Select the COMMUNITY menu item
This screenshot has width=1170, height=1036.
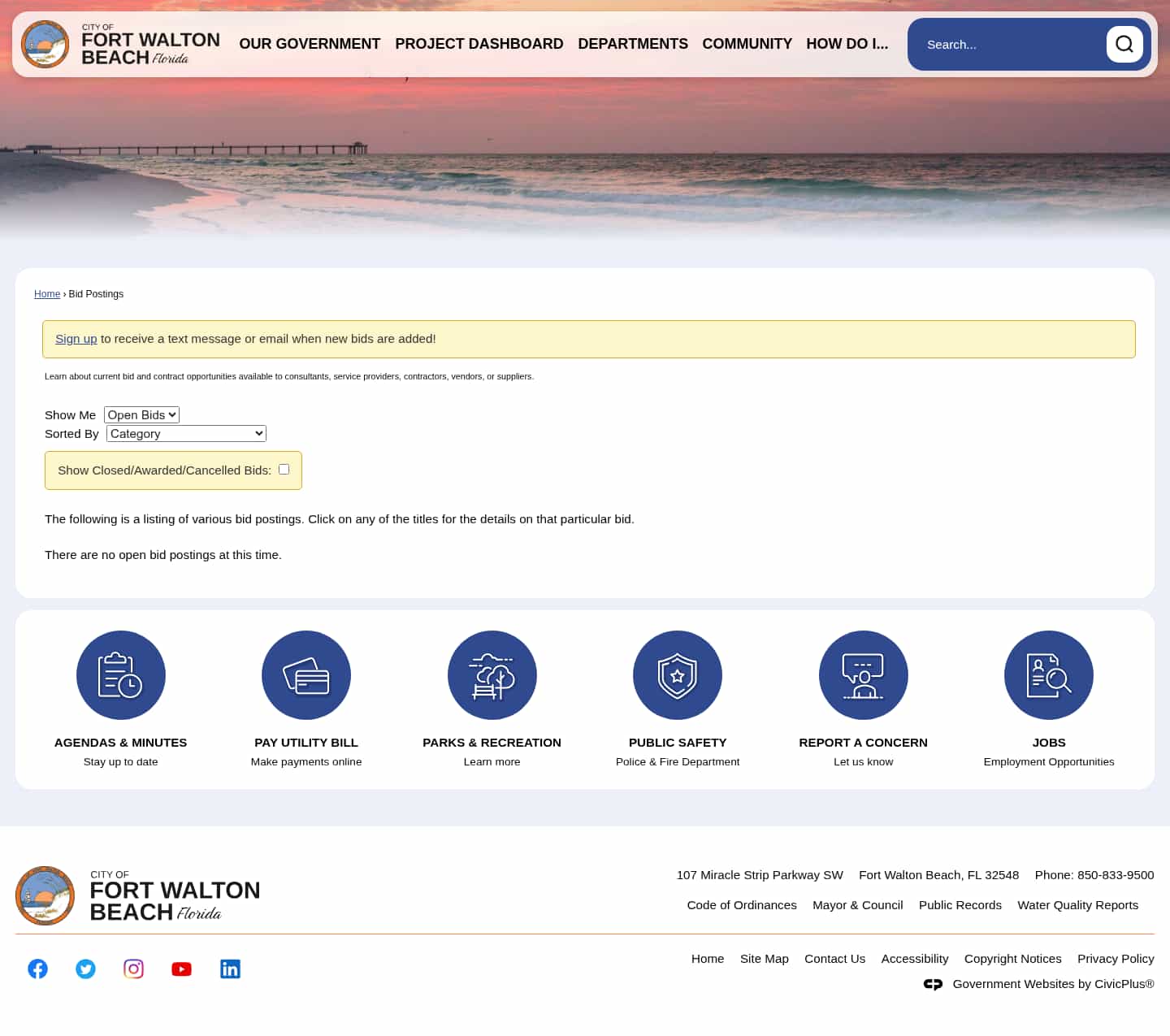pyautogui.click(x=747, y=44)
